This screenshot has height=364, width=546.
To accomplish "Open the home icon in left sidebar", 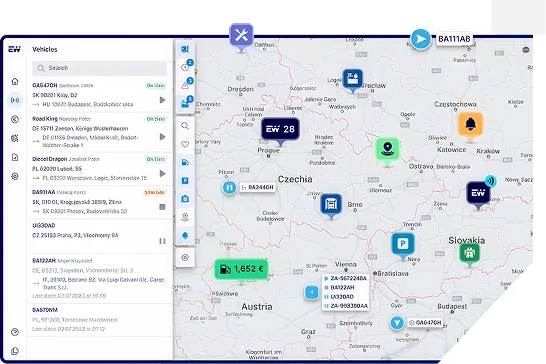I will [x=15, y=82].
